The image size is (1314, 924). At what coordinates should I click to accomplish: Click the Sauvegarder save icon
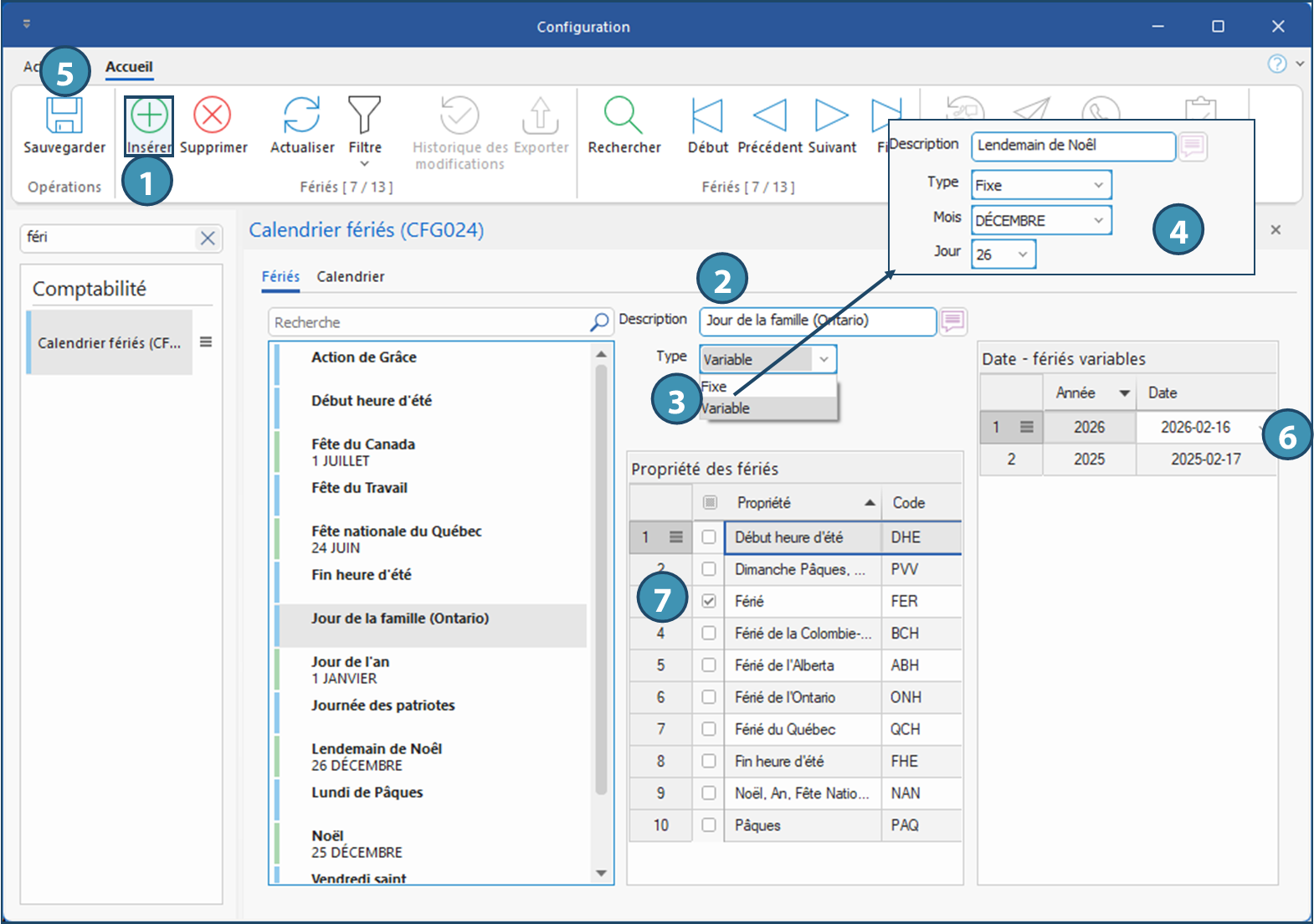pos(64,116)
